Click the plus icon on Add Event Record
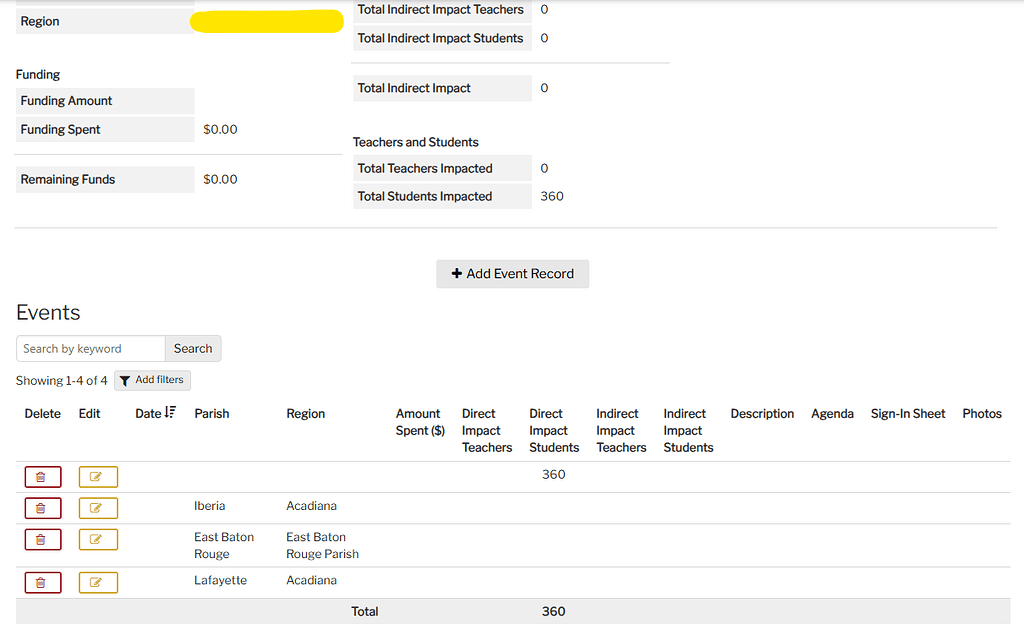Image resolution: width=1024 pixels, height=640 pixels. 458,273
